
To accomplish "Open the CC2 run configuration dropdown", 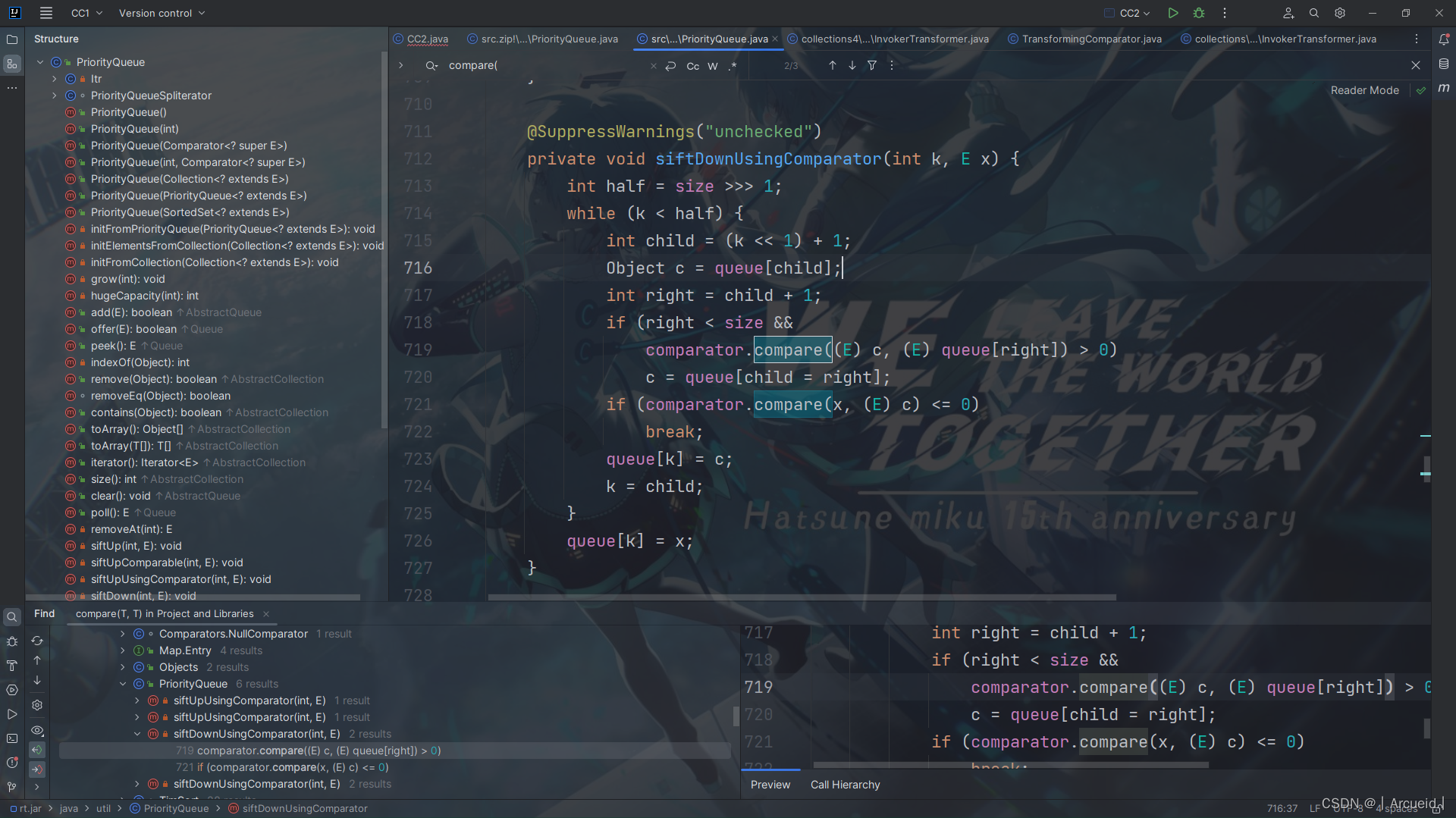I will pyautogui.click(x=1128, y=13).
